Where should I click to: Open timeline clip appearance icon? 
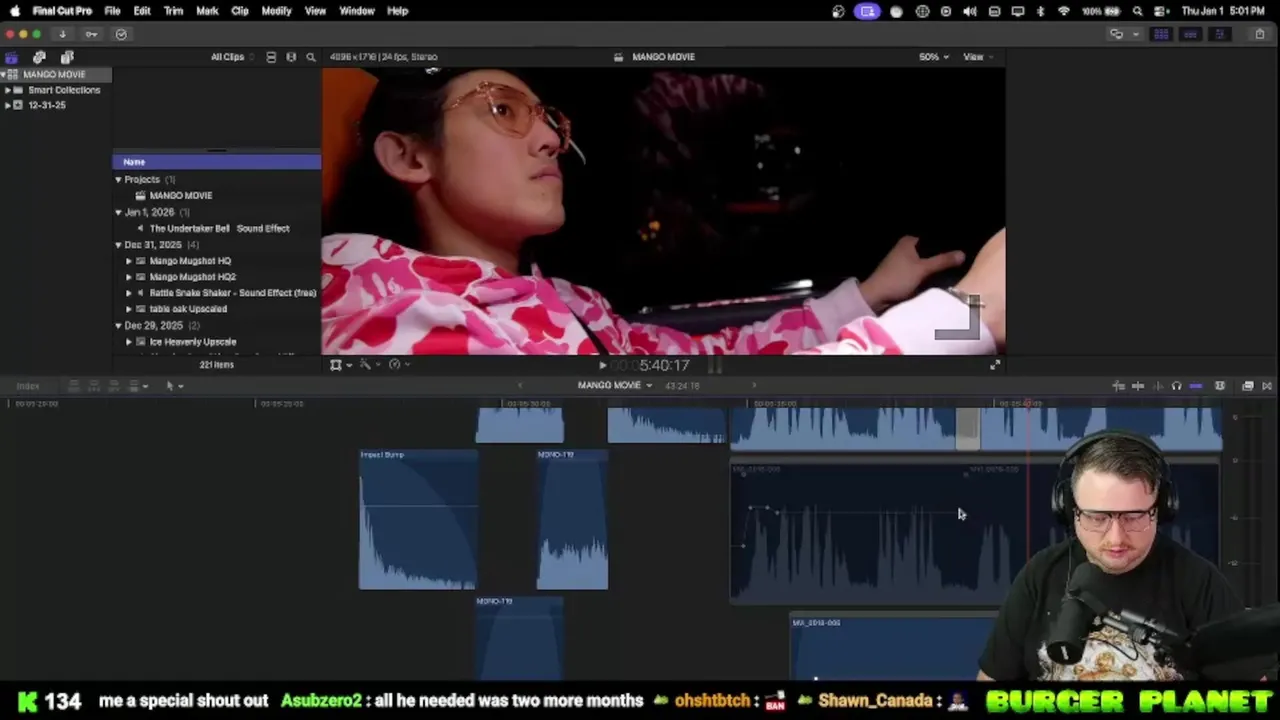point(1220,386)
